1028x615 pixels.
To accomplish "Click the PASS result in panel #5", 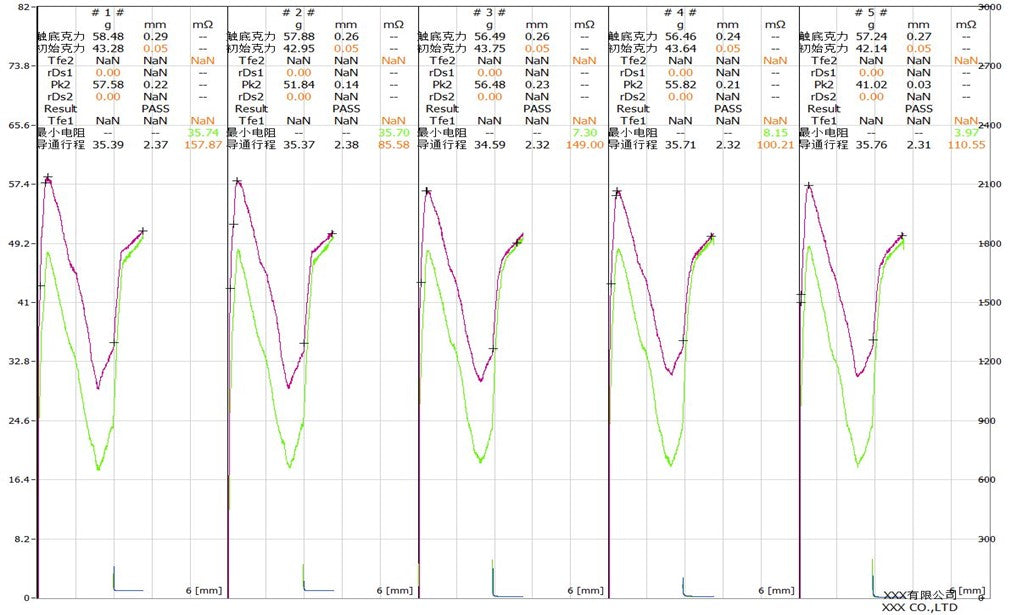I will (917, 109).
